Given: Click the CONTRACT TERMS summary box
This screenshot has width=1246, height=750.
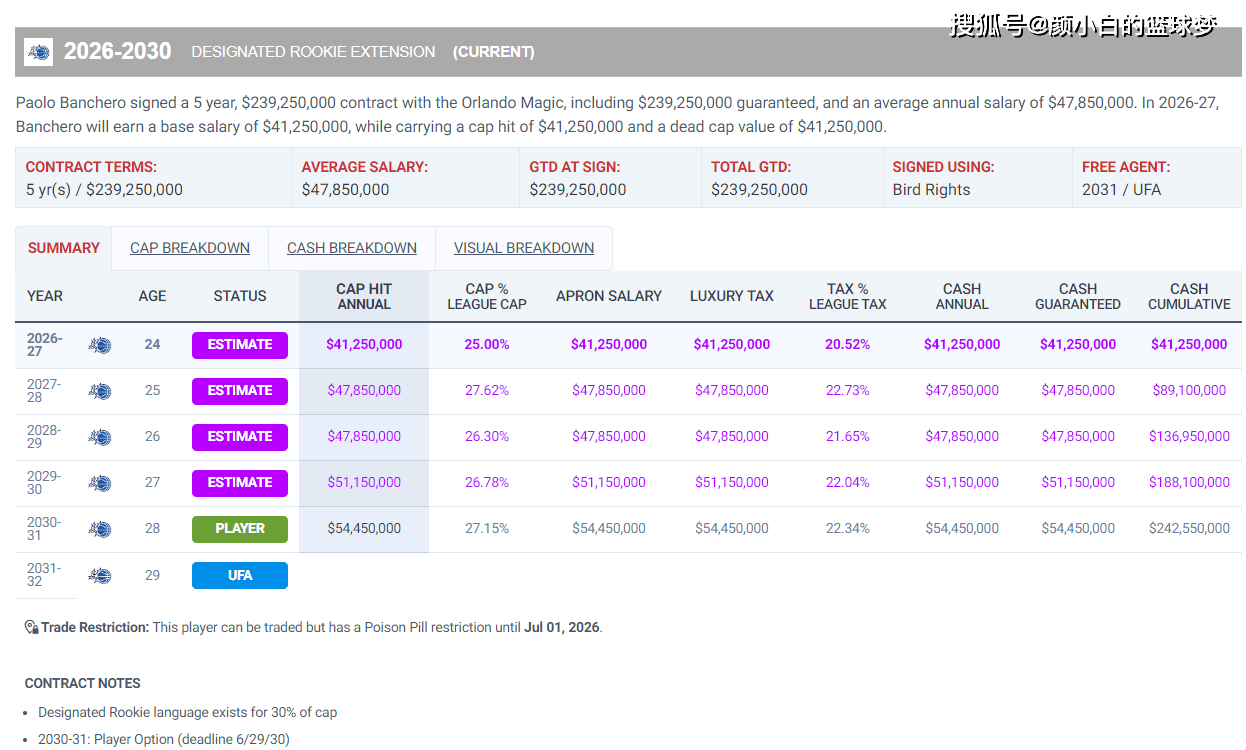Looking at the screenshot, I should pyautogui.click(x=153, y=178).
